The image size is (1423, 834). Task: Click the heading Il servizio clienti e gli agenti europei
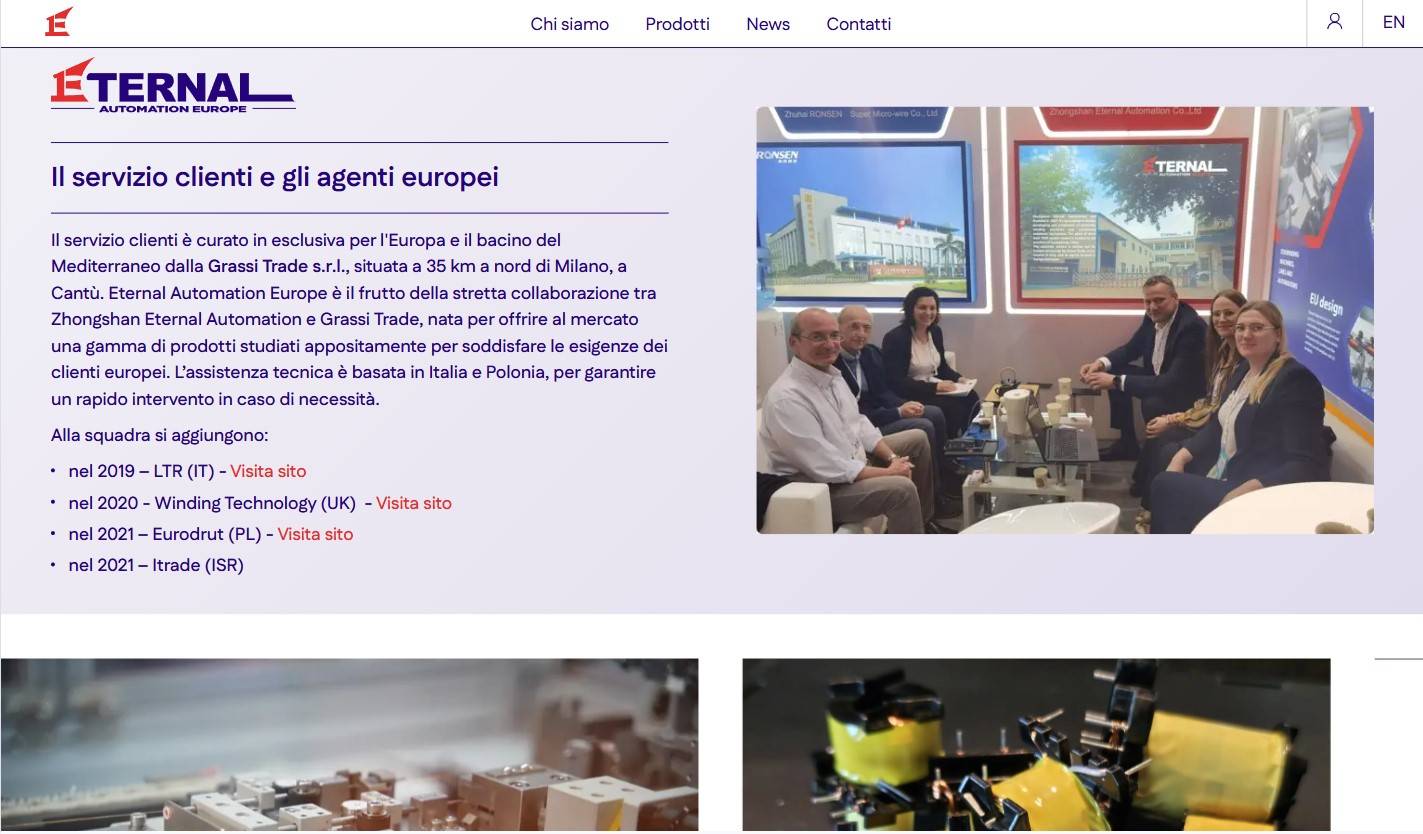(x=274, y=177)
